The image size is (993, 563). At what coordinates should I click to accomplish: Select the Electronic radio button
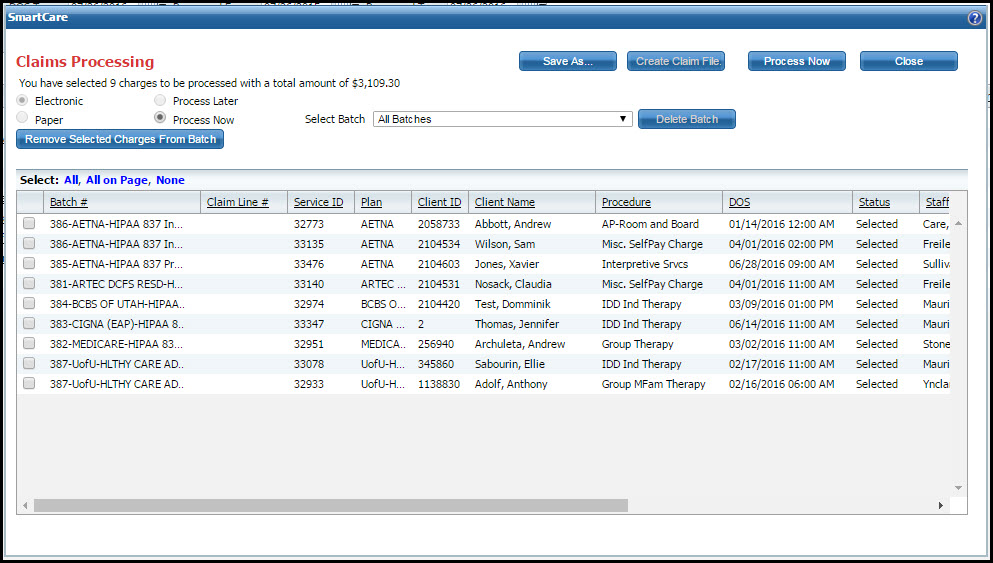[23, 101]
